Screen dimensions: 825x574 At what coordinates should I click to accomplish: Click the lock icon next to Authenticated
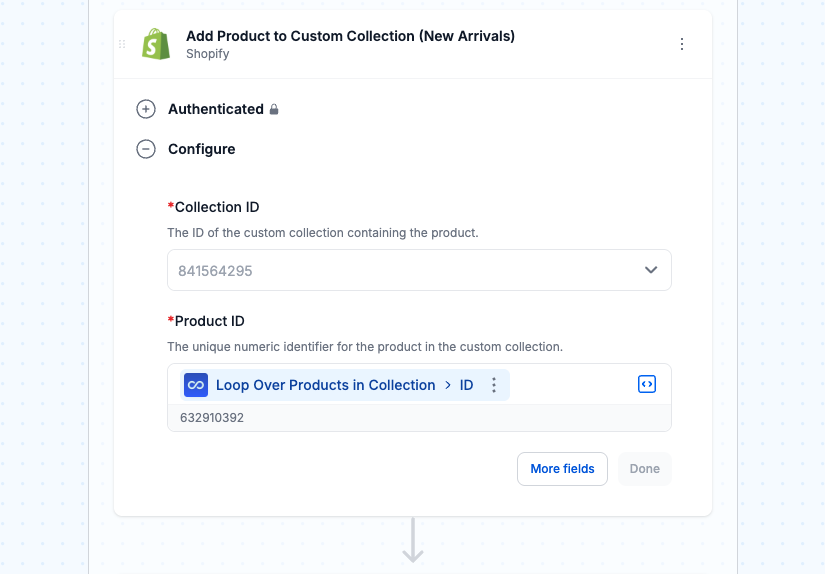click(x=274, y=109)
